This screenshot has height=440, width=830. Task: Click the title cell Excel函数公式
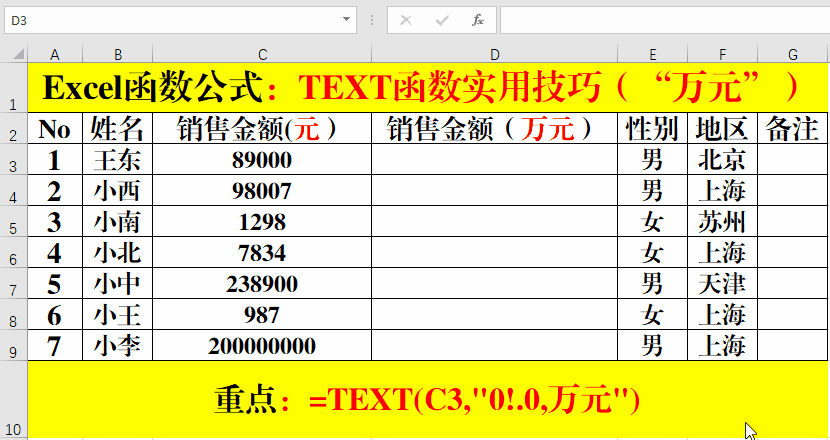[428, 87]
